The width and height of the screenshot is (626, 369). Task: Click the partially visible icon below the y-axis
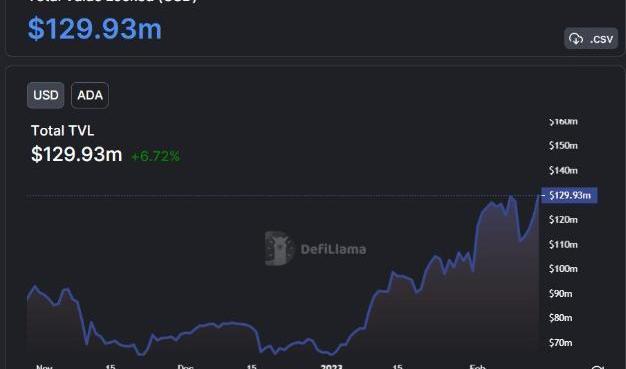[x=597, y=367]
